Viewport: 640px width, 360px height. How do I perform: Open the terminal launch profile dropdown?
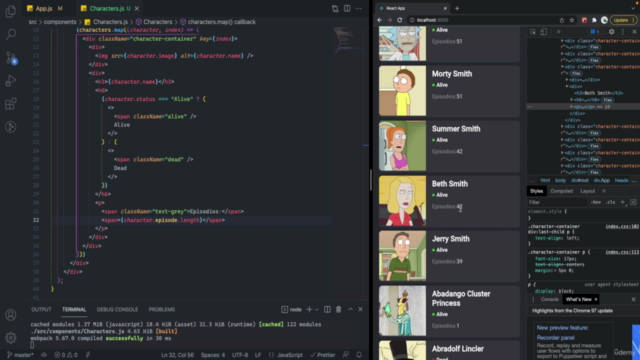click(x=316, y=309)
